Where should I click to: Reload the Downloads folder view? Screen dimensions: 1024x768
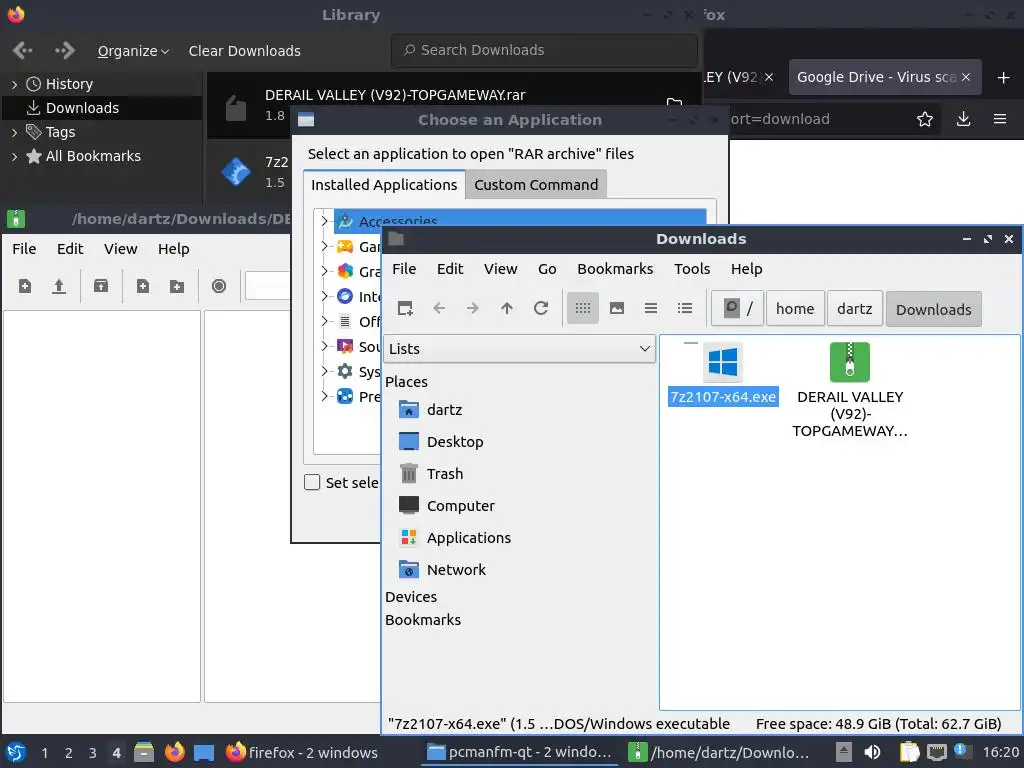[541, 308]
